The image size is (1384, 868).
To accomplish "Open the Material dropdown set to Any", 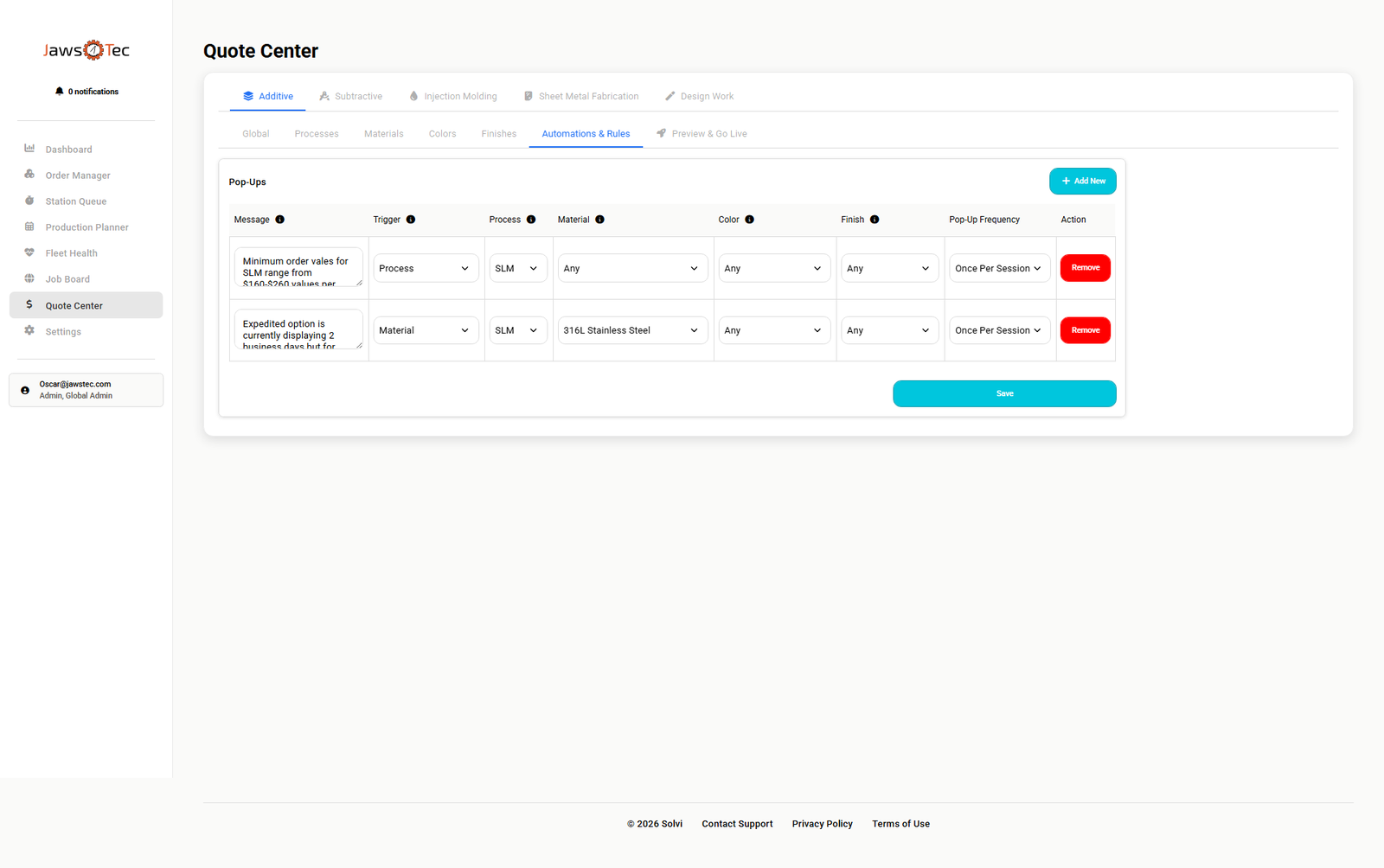I will (632, 268).
